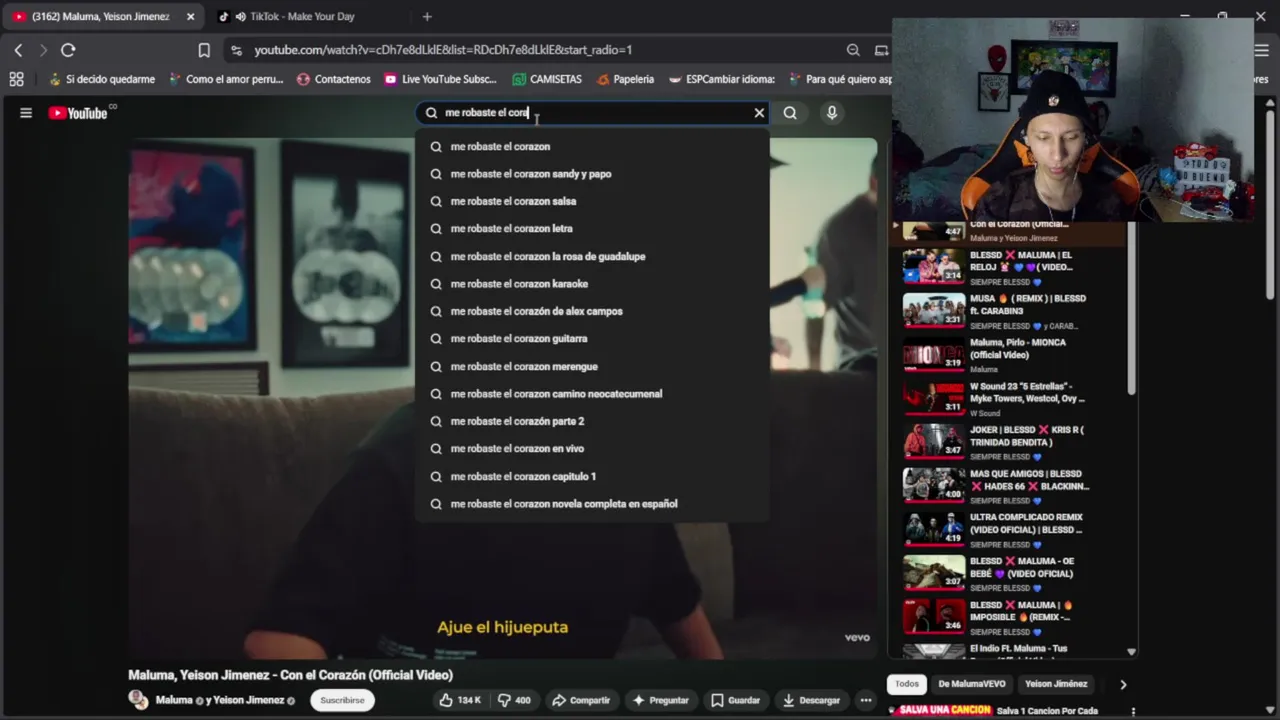Select the Yeison Jiménez filter chip
The height and width of the screenshot is (720, 1280).
1056,684
